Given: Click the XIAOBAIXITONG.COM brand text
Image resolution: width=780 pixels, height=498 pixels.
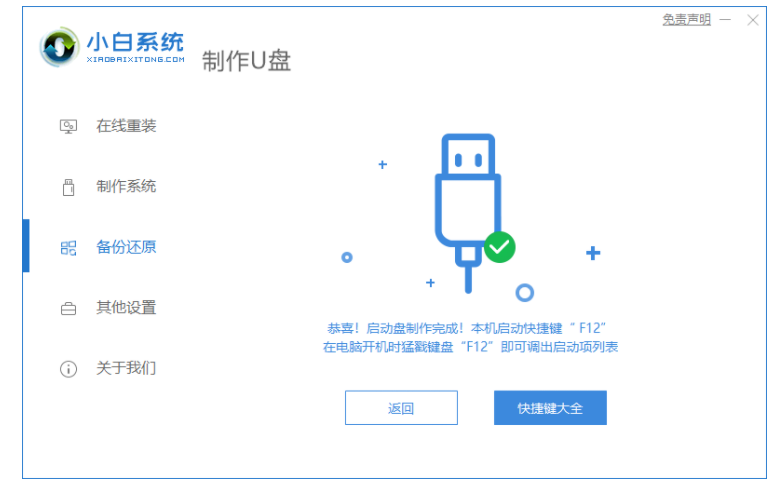Looking at the screenshot, I should coord(135,59).
